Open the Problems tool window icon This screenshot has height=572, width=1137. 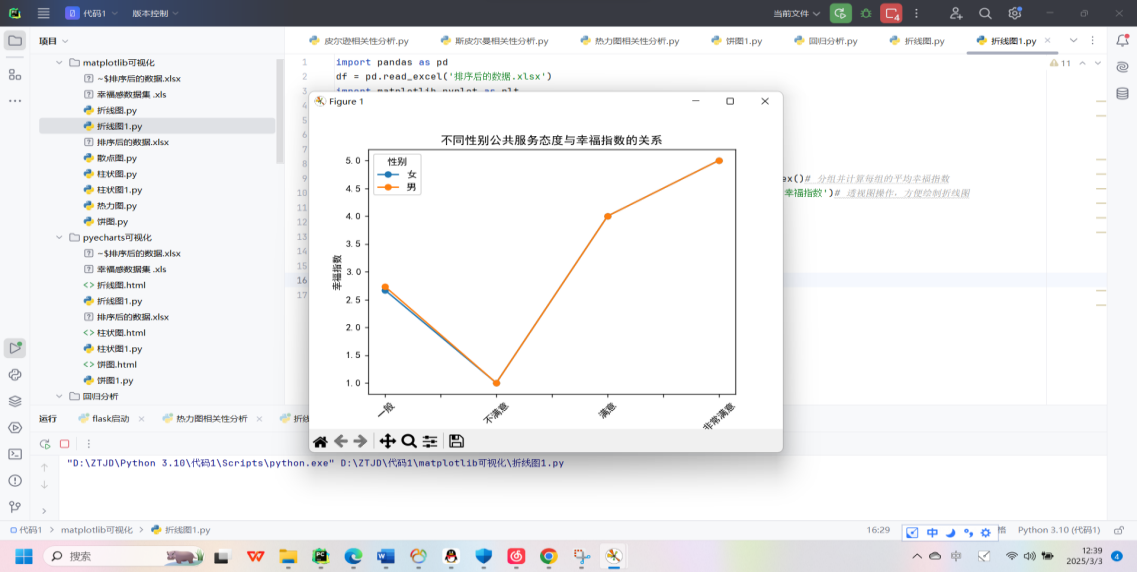click(x=15, y=480)
